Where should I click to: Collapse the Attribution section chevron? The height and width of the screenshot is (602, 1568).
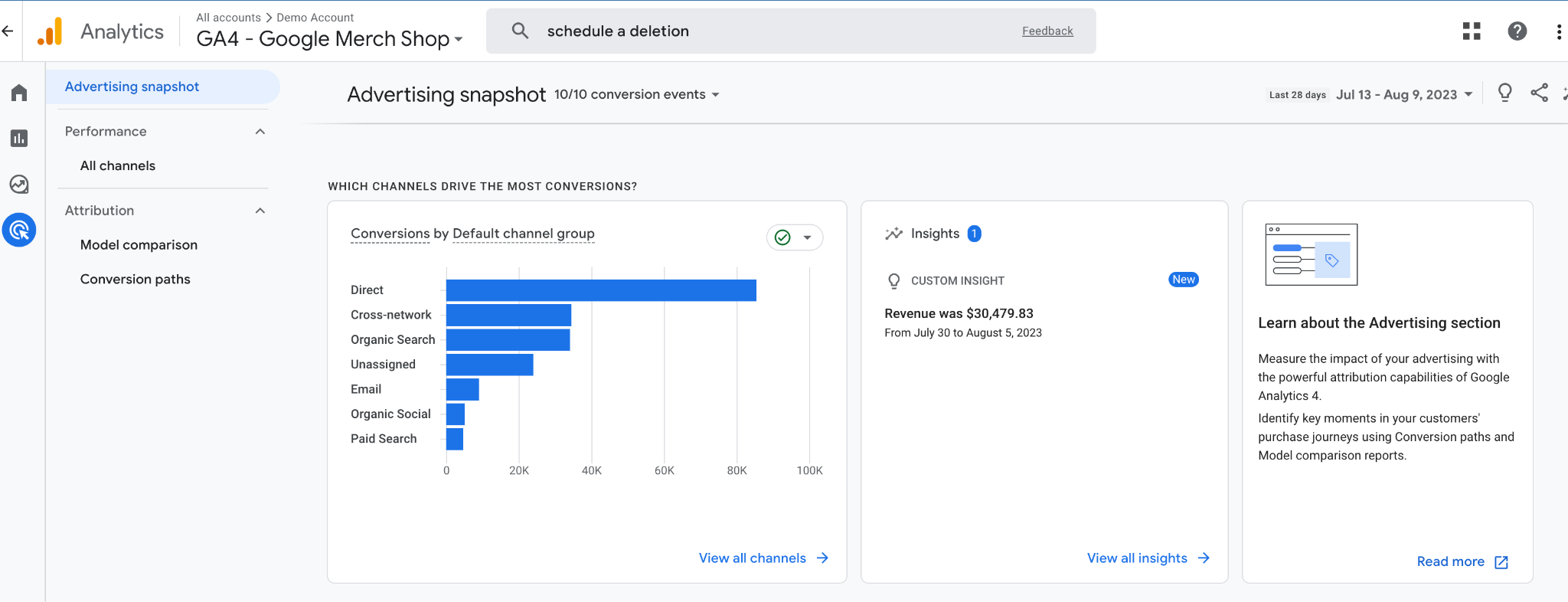click(x=260, y=211)
